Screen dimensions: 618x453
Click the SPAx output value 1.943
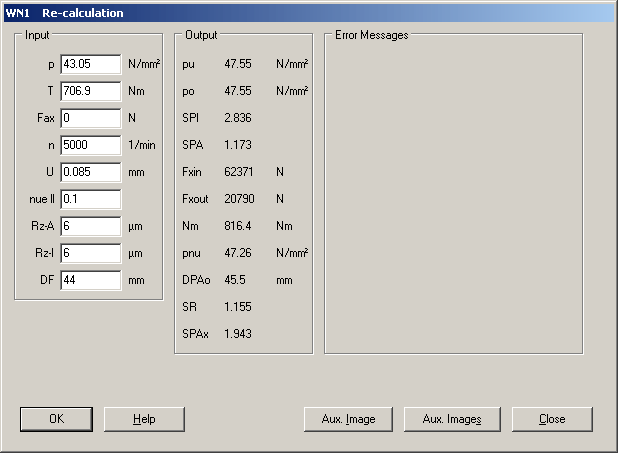pos(238,334)
